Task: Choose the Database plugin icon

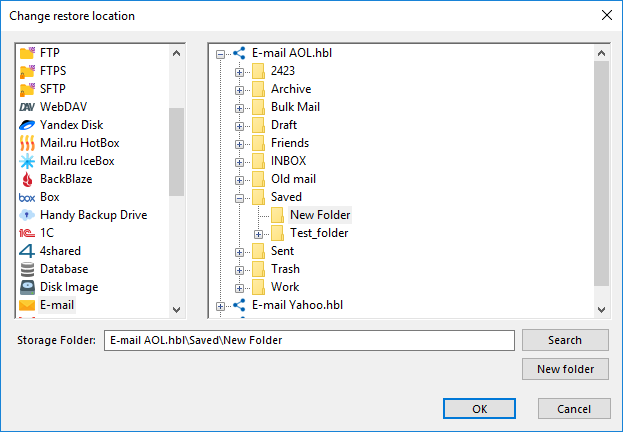Action: click(x=27, y=269)
